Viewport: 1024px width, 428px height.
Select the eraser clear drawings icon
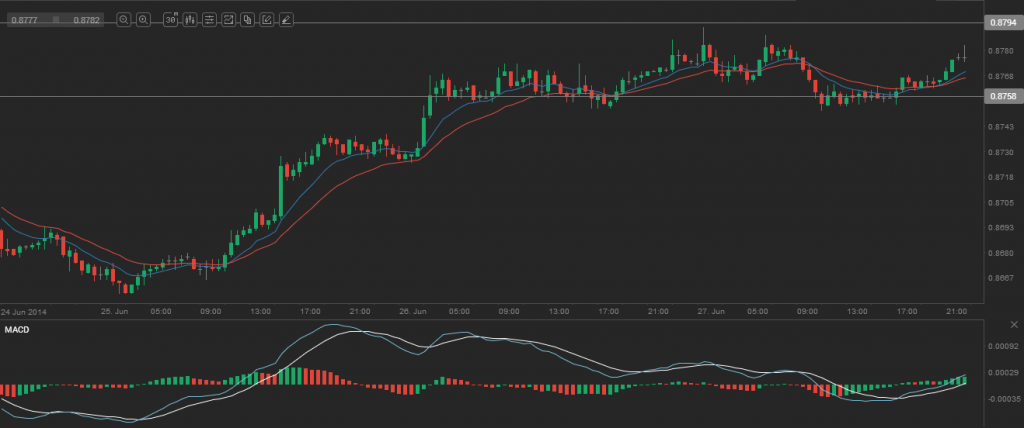point(286,19)
